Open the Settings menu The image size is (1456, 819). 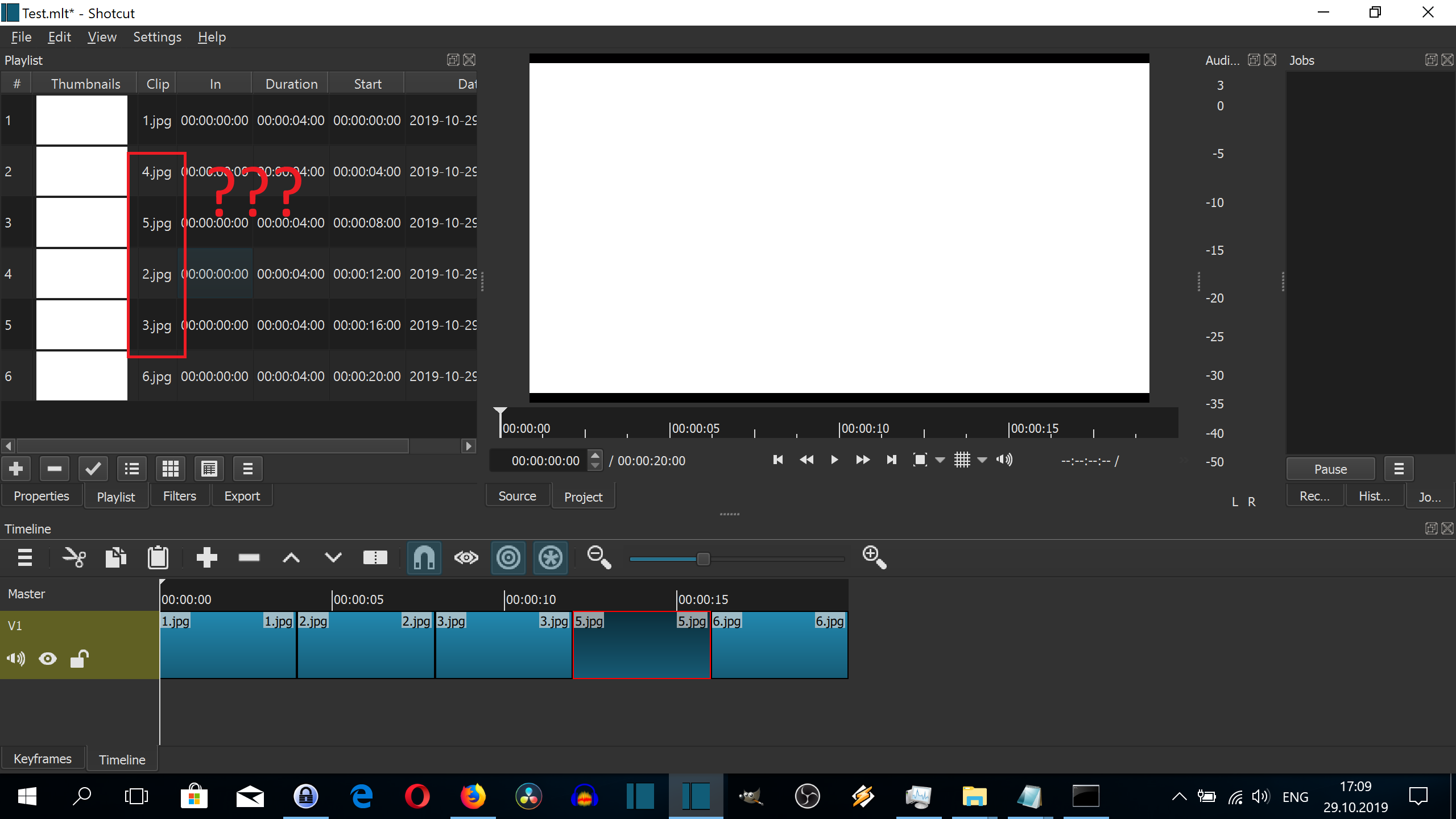click(x=157, y=37)
